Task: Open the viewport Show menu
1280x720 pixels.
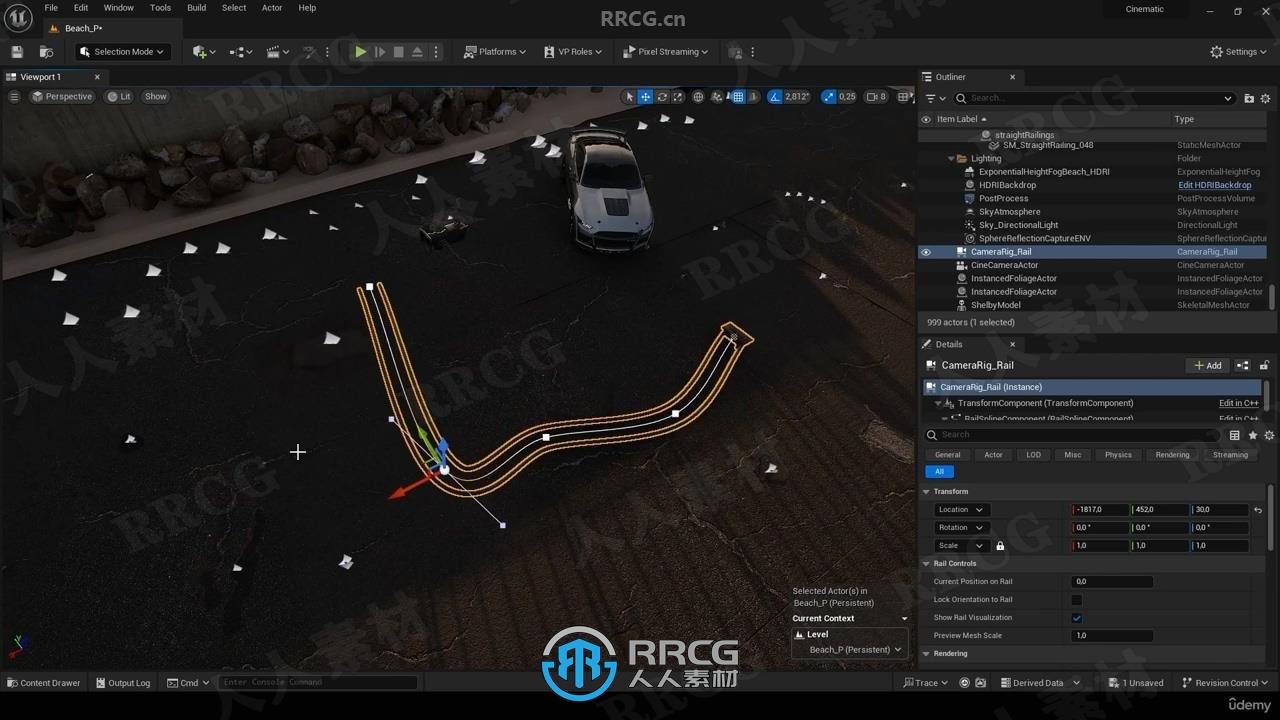Action: click(155, 97)
